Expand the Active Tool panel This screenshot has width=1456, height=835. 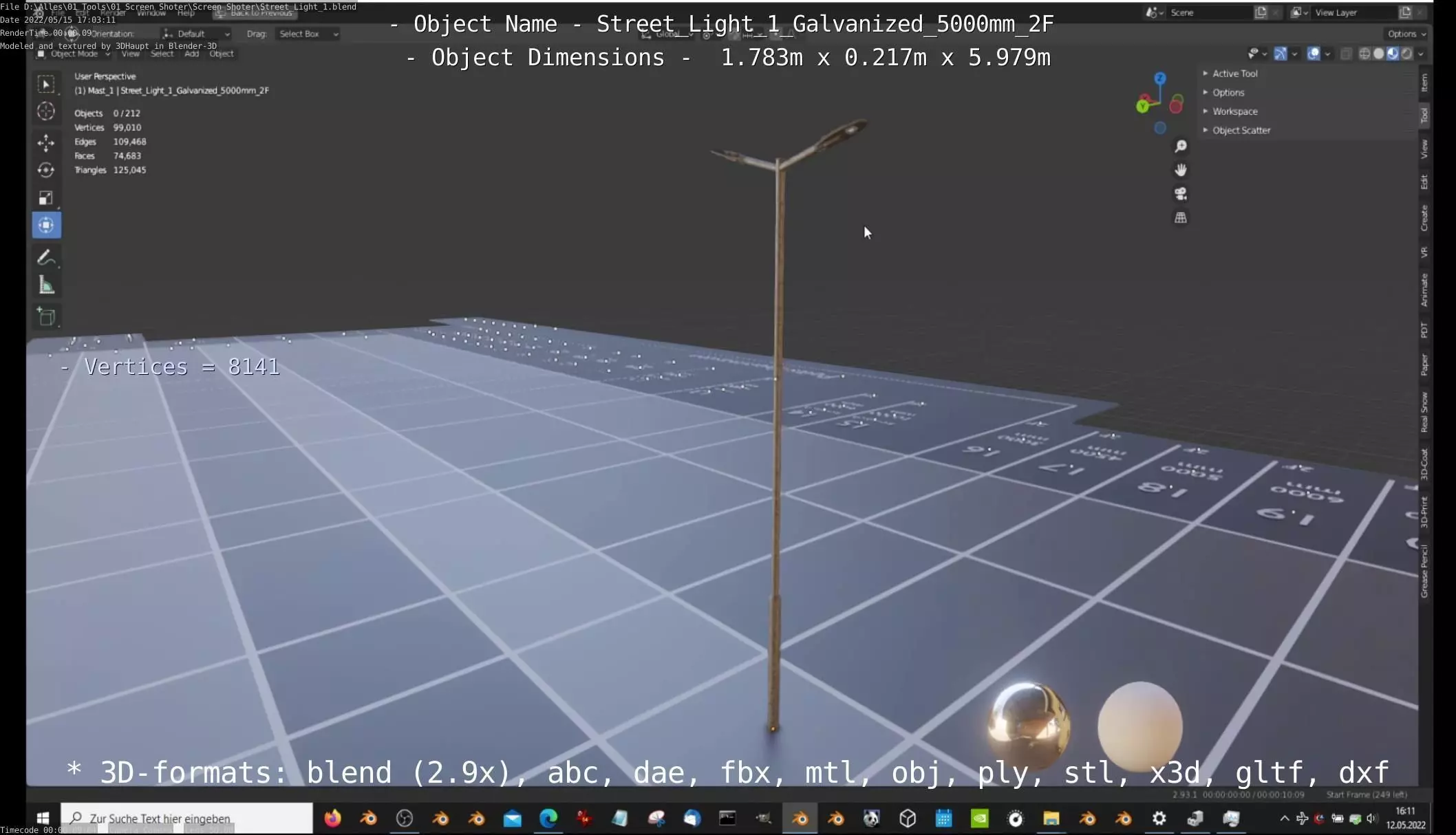(1234, 74)
